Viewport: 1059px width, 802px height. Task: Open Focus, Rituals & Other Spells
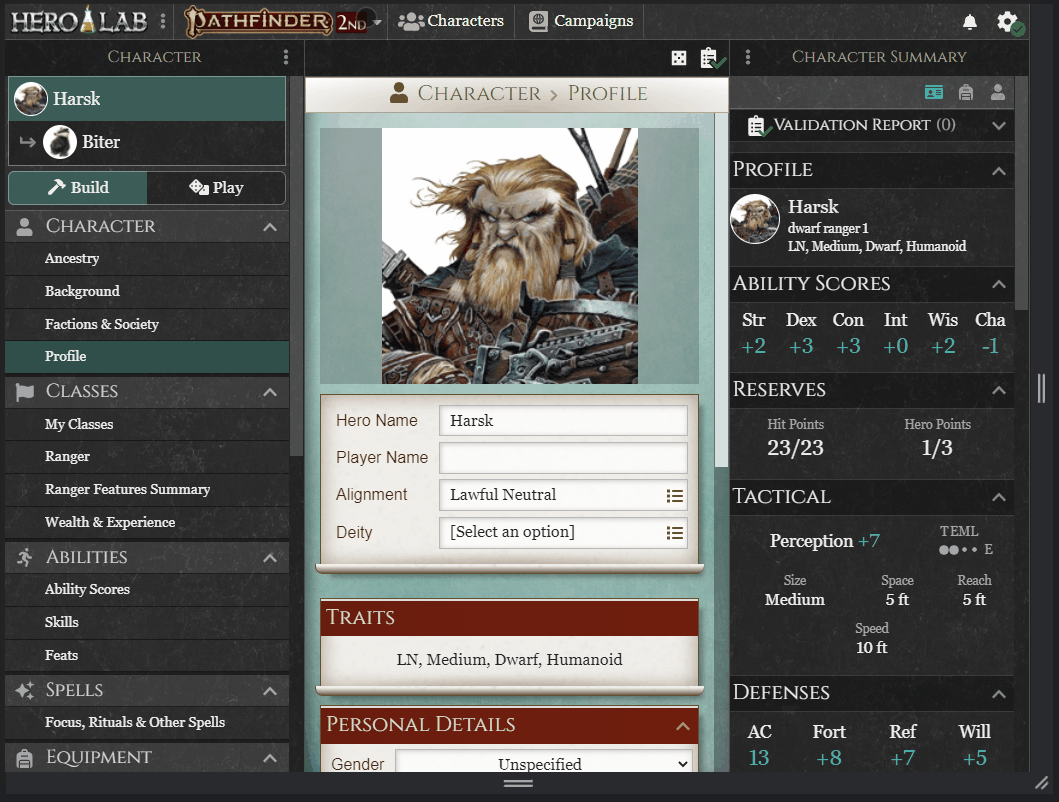click(x=147, y=722)
